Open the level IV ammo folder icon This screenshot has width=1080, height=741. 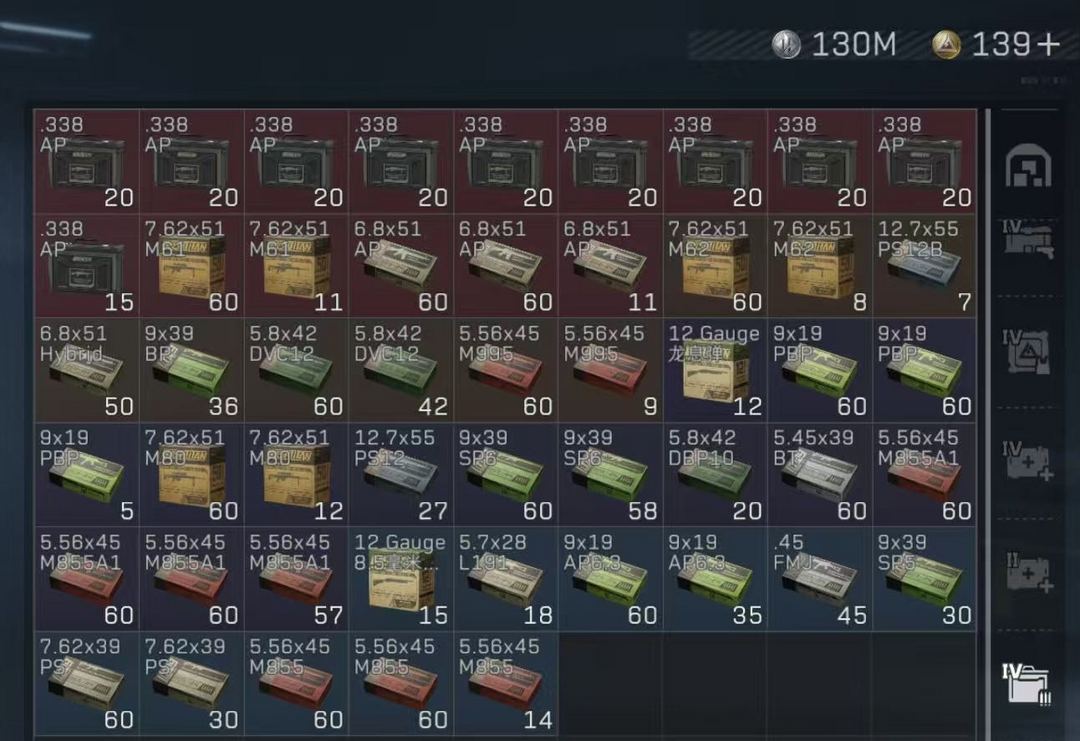(1027, 683)
